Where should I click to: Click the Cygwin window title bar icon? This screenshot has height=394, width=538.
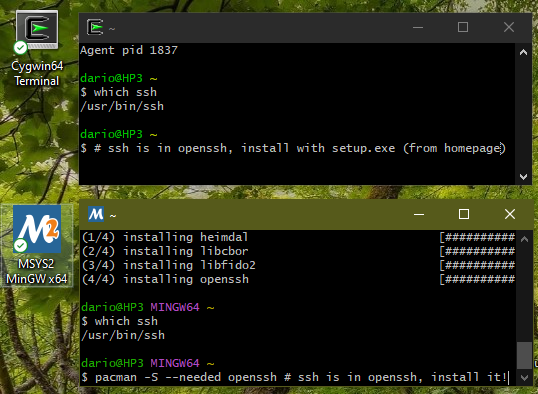[x=95, y=27]
